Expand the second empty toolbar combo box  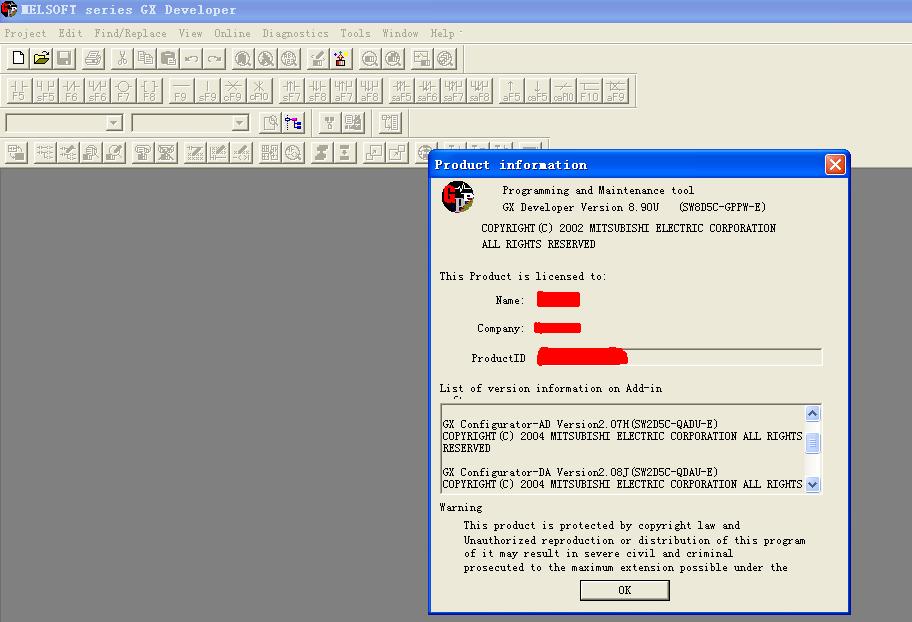239,123
